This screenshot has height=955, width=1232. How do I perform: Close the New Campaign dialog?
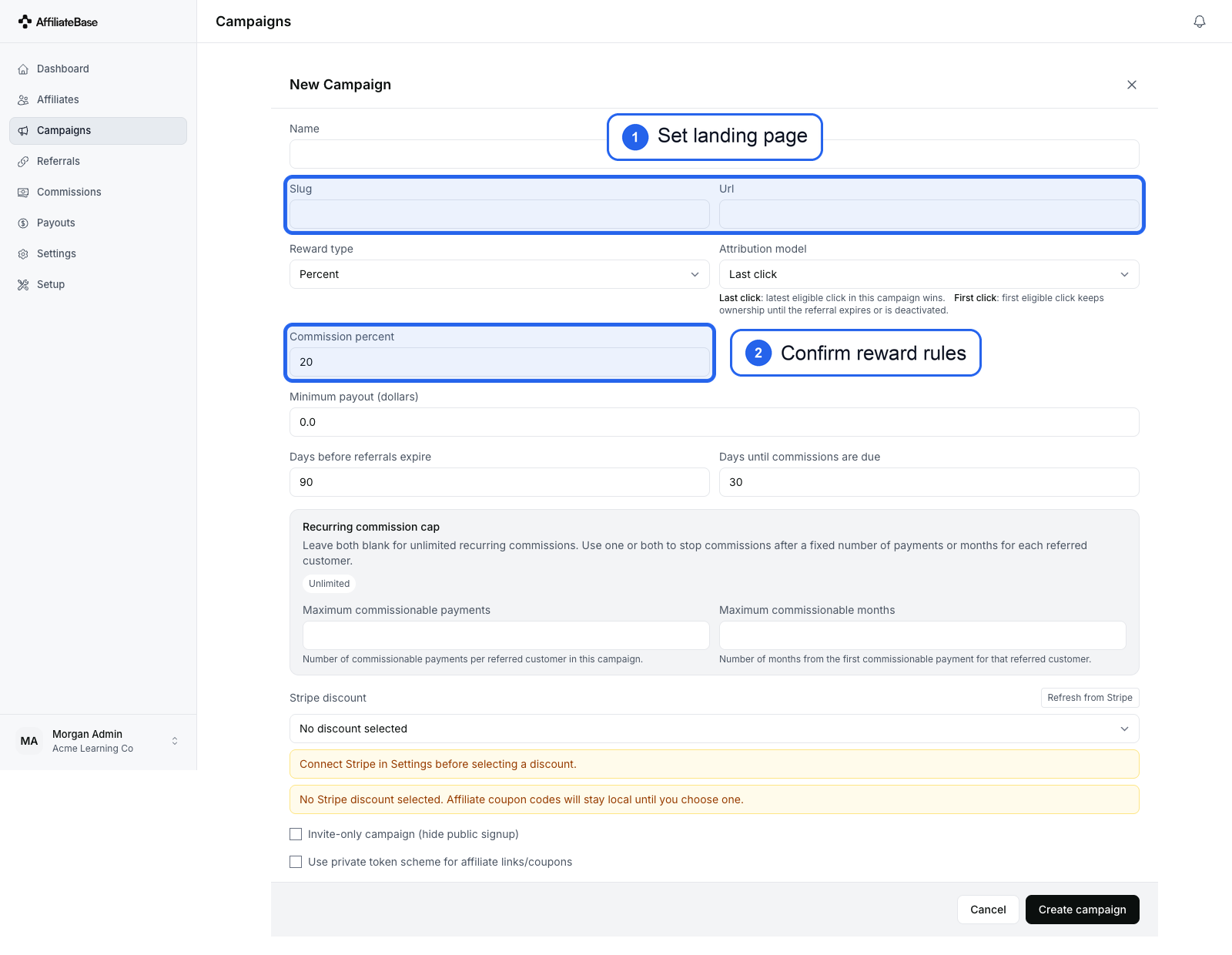click(x=1132, y=85)
